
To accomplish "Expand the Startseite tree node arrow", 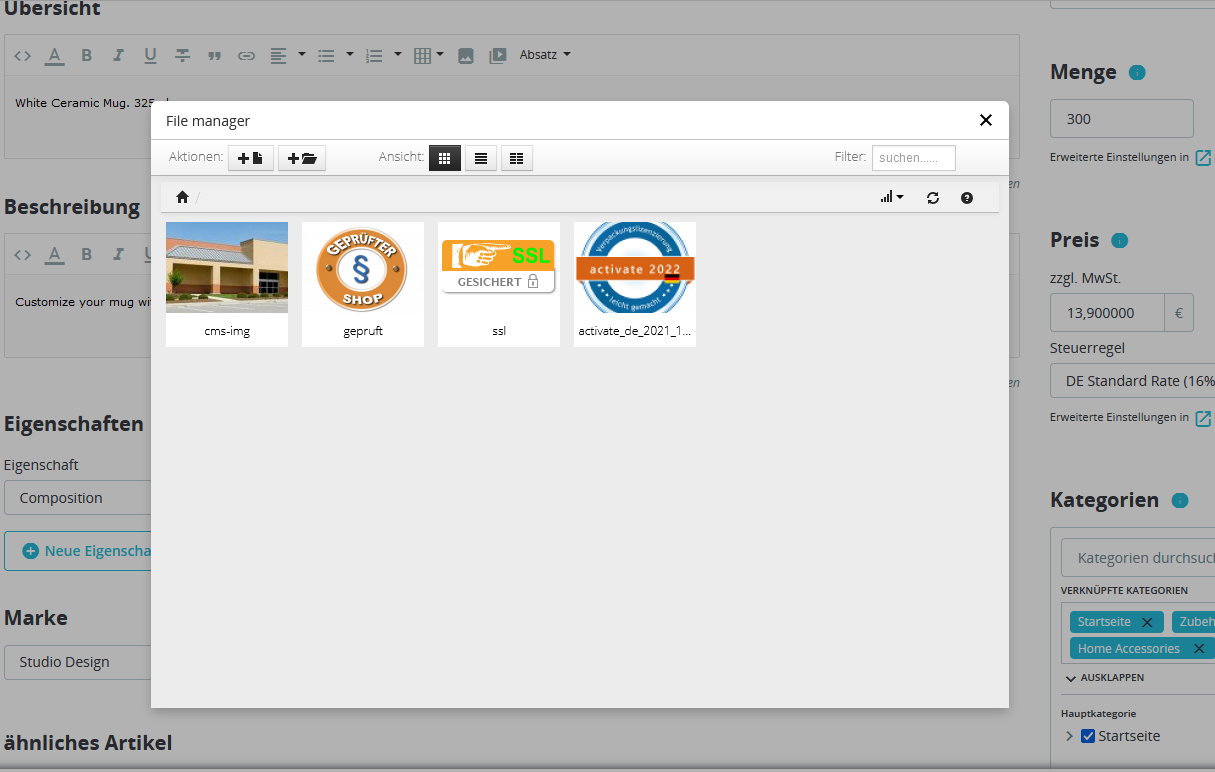I will pyautogui.click(x=1069, y=736).
